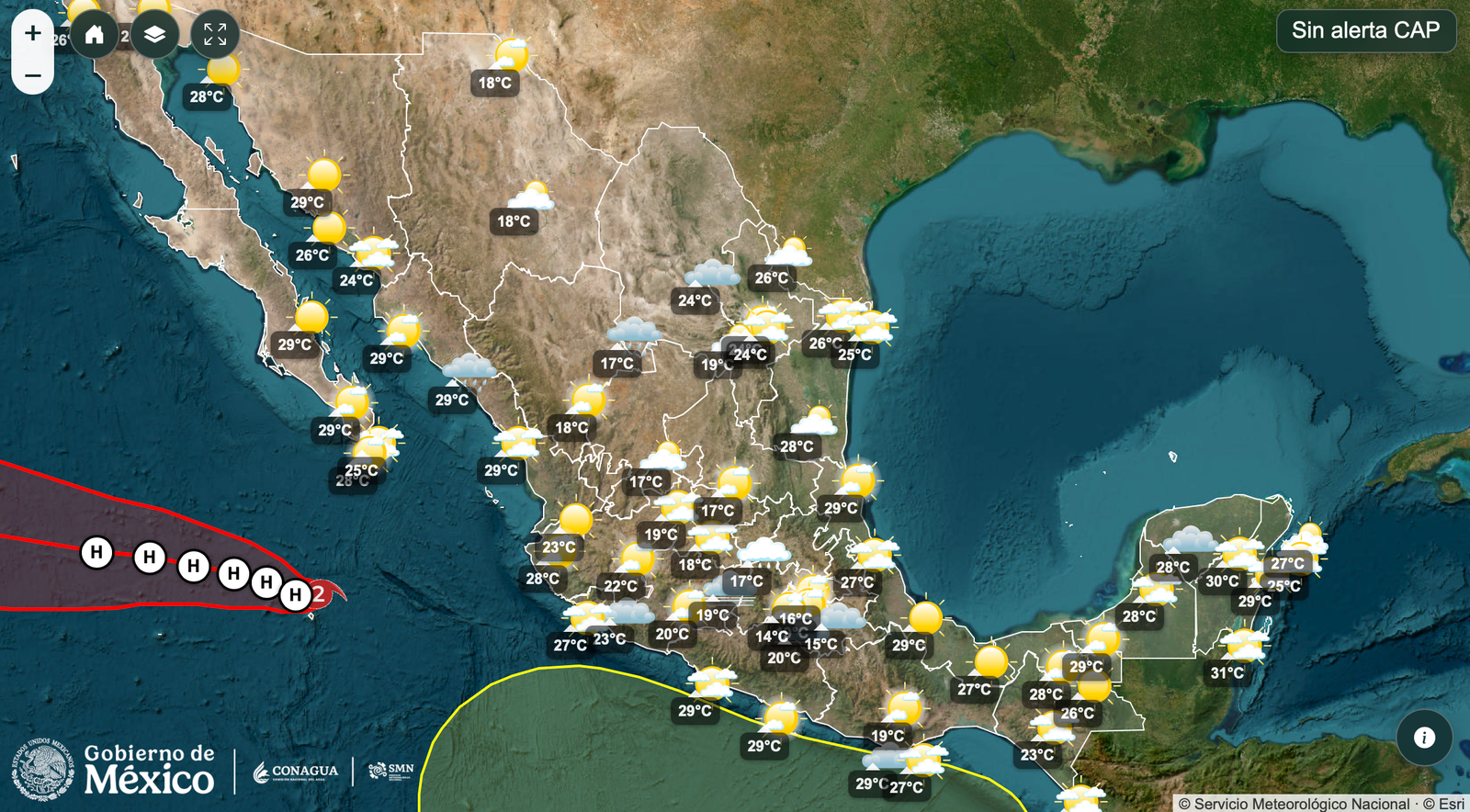The image size is (1470, 812).
Task: Click the 16°C temperature label
Action: tap(795, 619)
